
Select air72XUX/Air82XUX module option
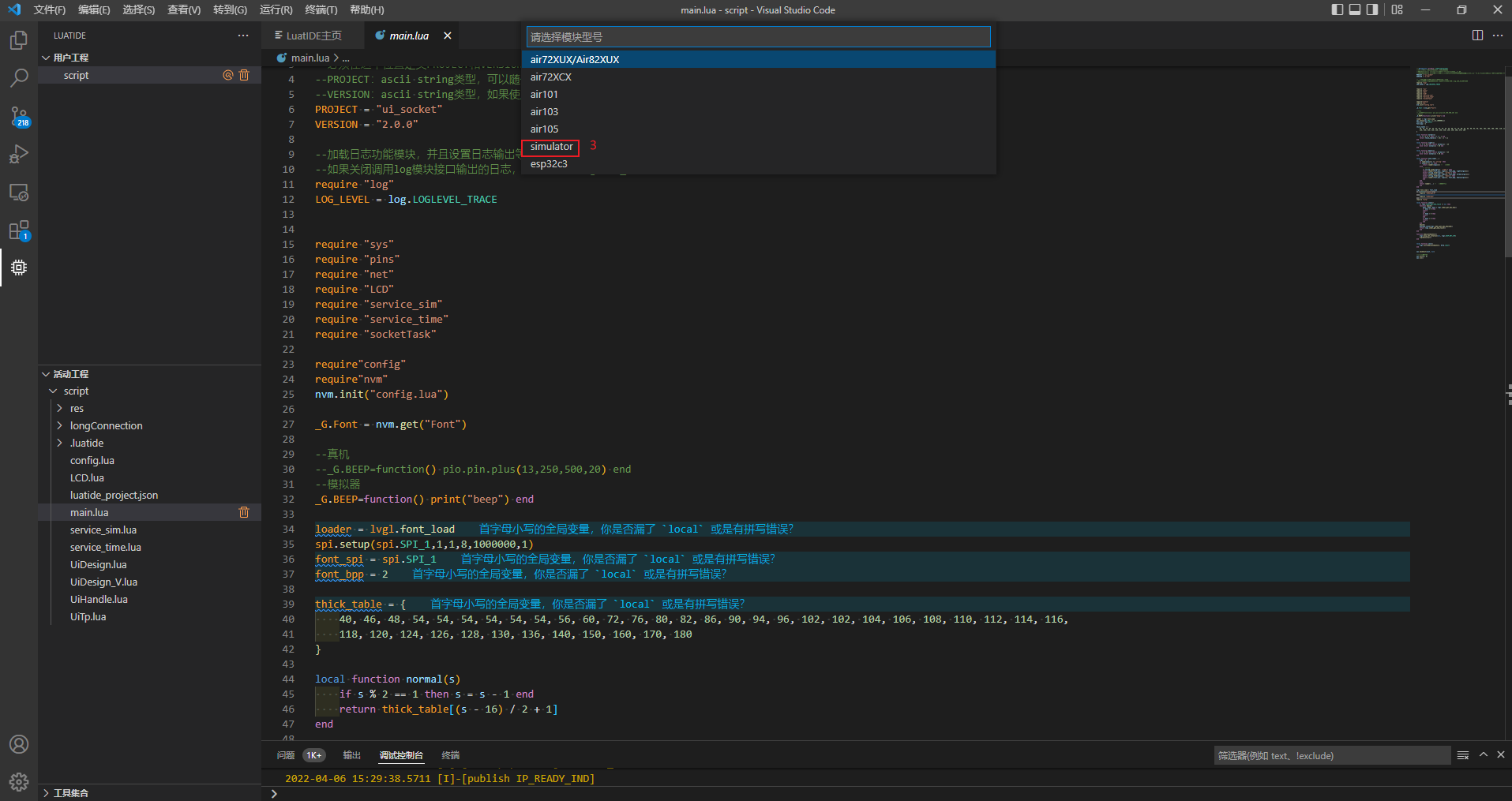(758, 59)
